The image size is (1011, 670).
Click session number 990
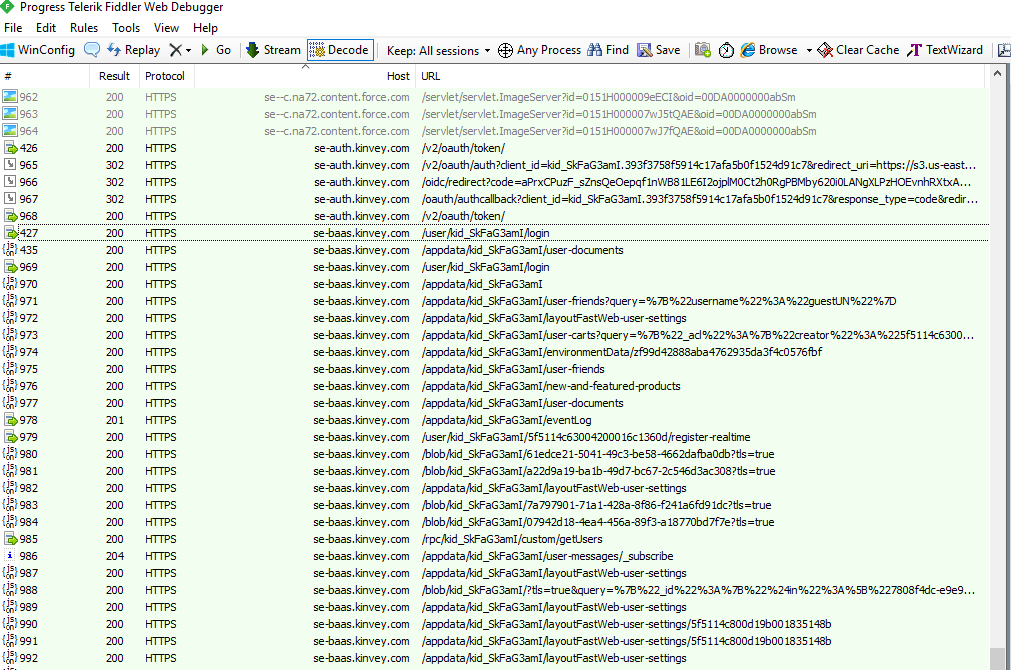(28, 624)
